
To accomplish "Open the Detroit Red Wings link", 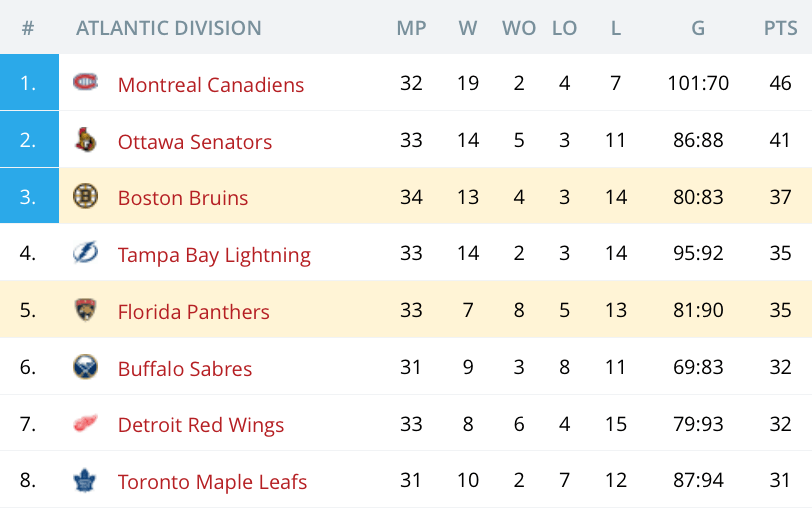I will point(201,425).
